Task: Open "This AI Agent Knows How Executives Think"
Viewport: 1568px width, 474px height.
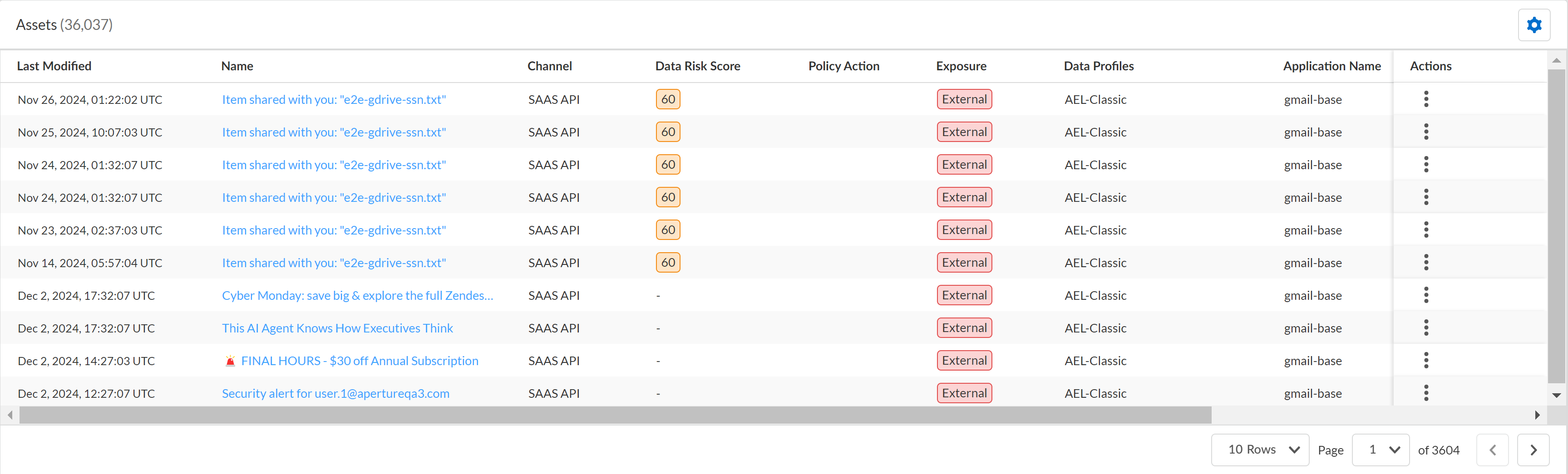Action: [337, 328]
